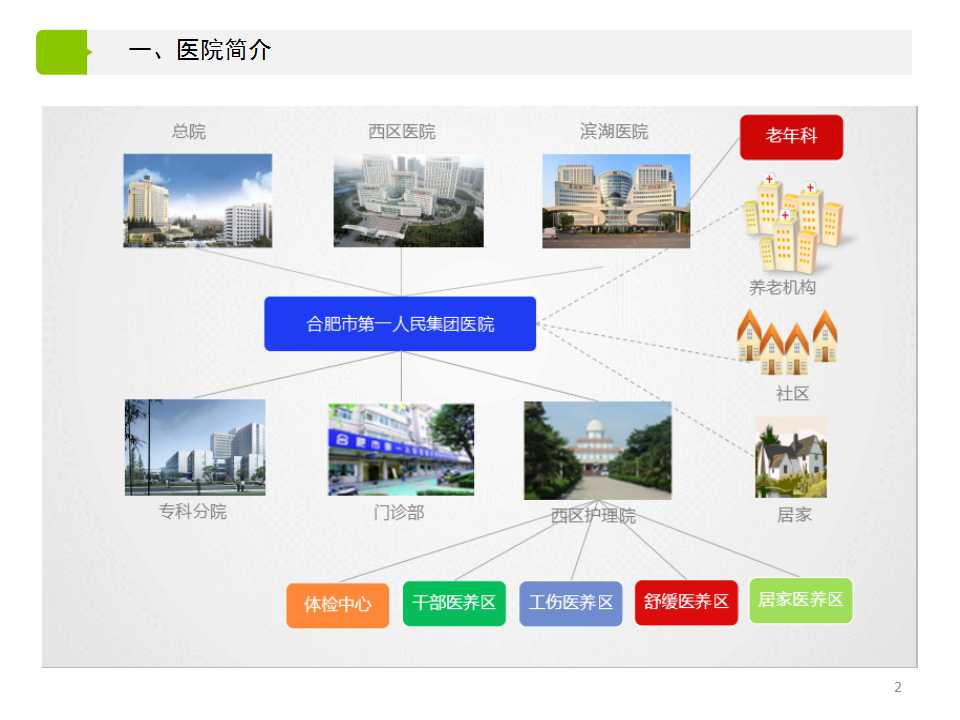Select the 西区护理院 photo

pos(598,451)
